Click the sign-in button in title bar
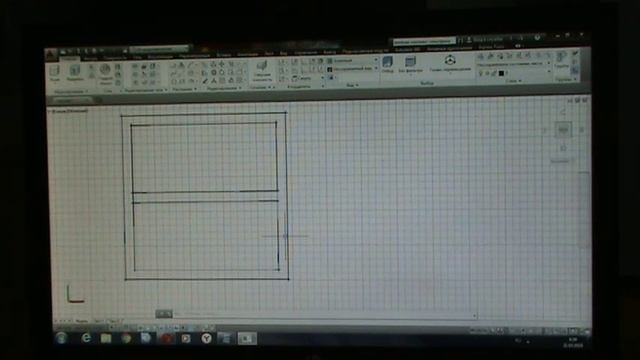 485,40
